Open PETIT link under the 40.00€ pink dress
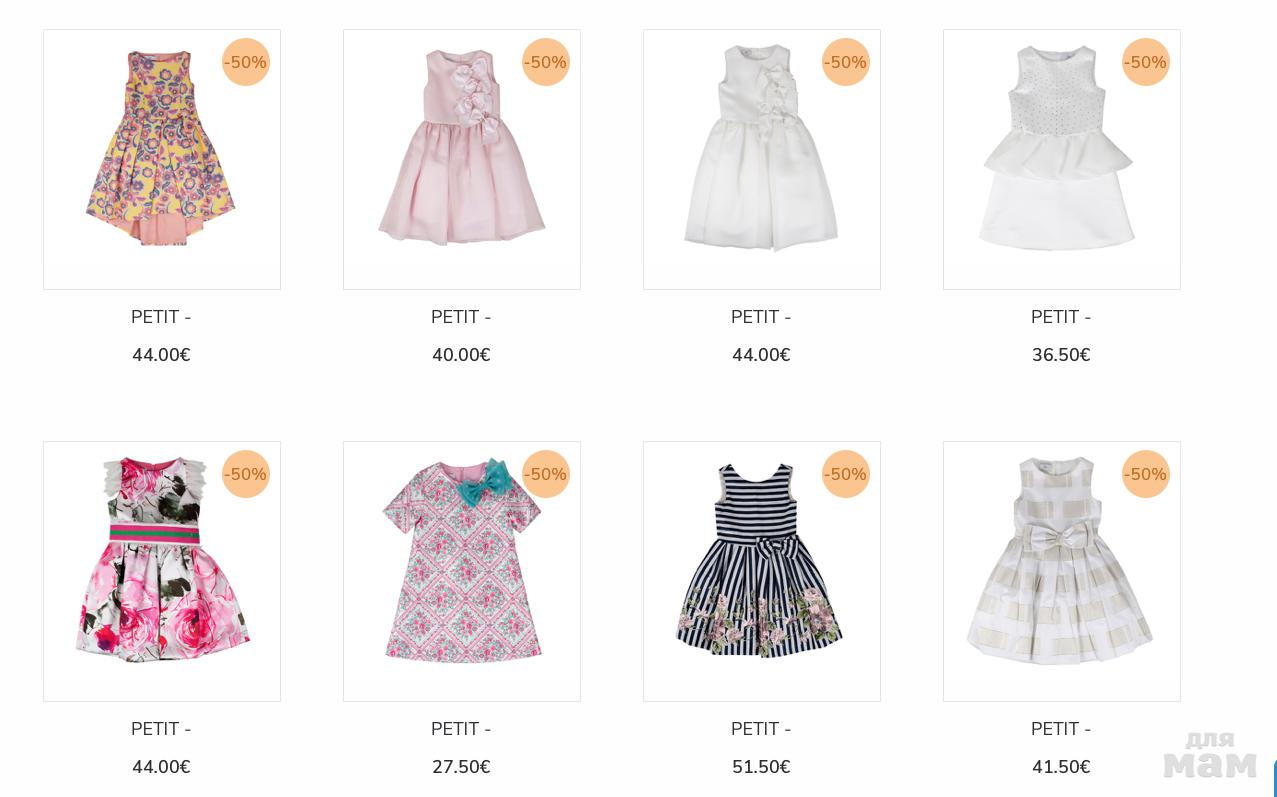Screen dimensions: 1277x797 point(461,317)
